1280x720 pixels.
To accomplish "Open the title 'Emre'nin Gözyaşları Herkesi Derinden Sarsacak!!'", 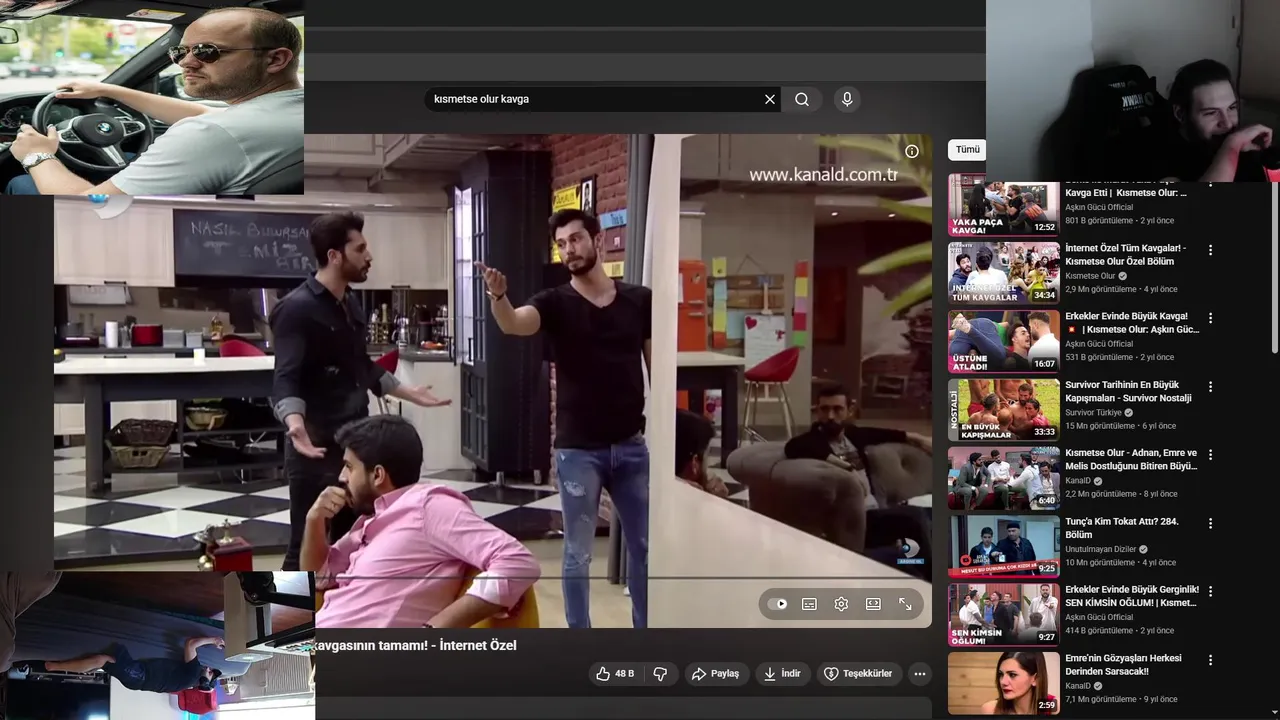I will 1124,665.
